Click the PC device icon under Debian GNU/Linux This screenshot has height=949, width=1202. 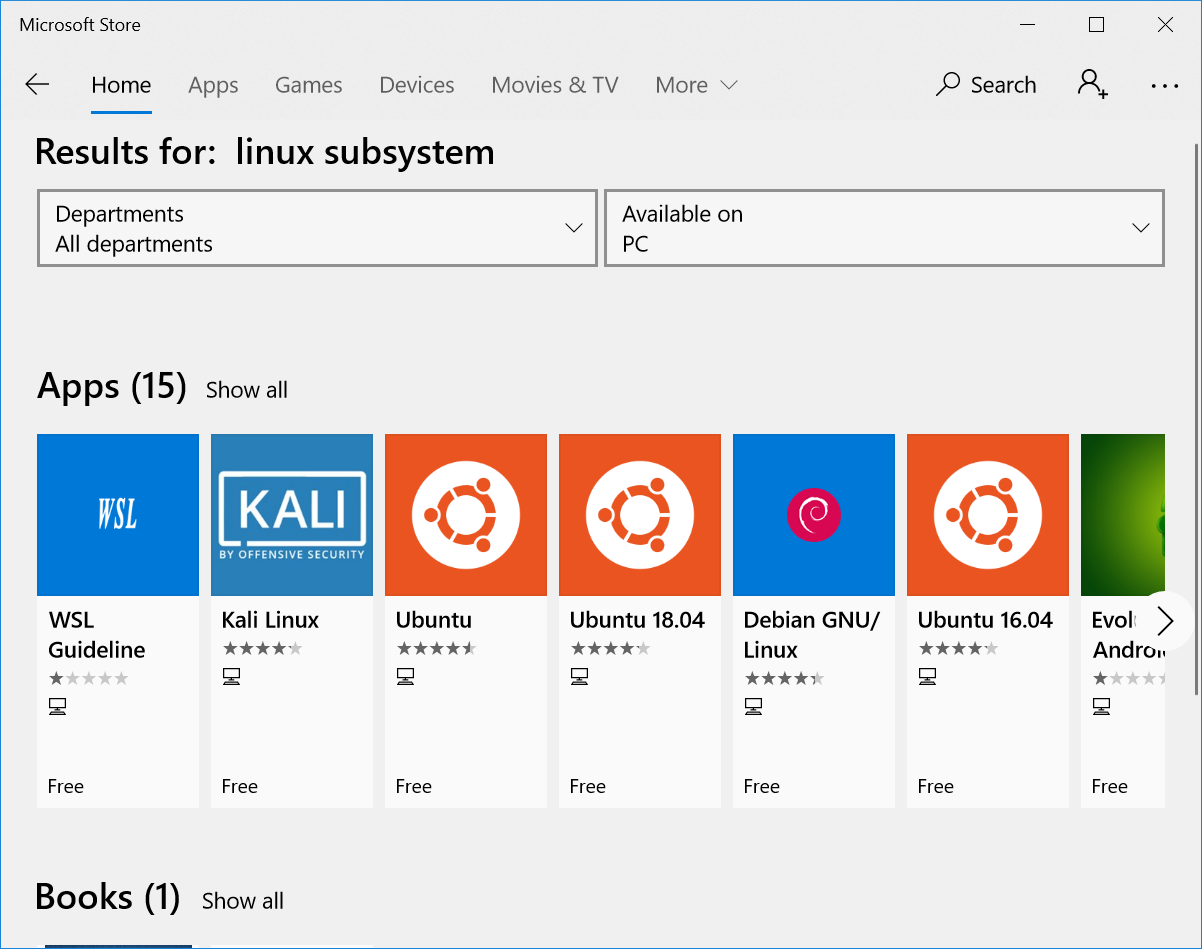(x=753, y=708)
